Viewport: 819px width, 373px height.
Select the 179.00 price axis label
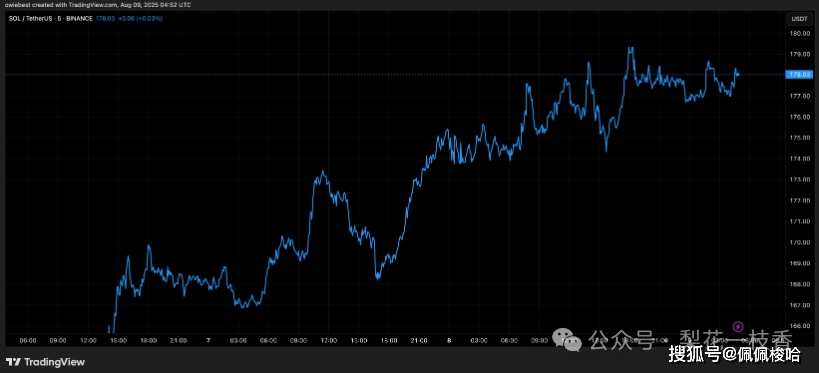coord(800,54)
